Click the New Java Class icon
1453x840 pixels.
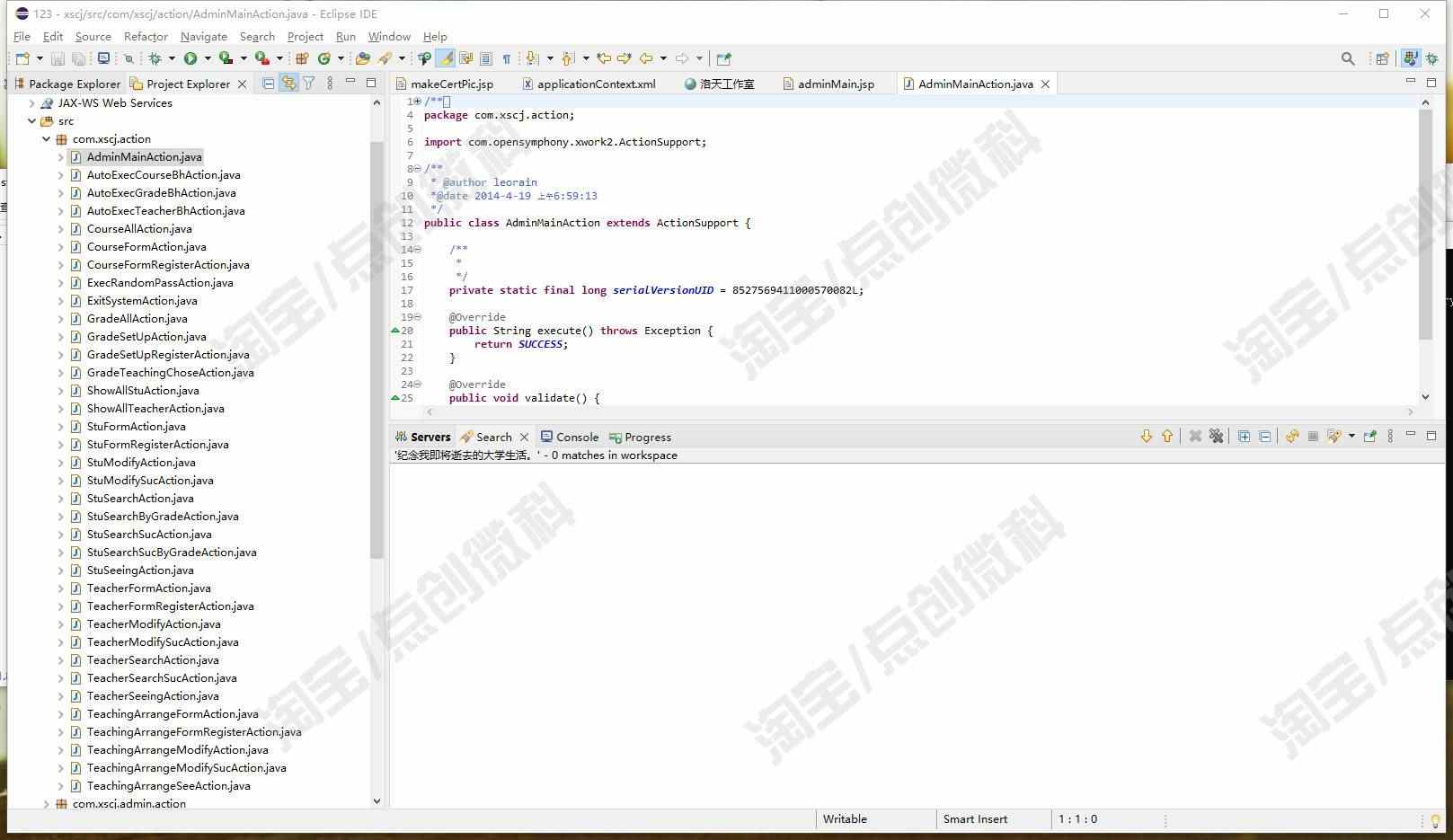click(x=323, y=58)
